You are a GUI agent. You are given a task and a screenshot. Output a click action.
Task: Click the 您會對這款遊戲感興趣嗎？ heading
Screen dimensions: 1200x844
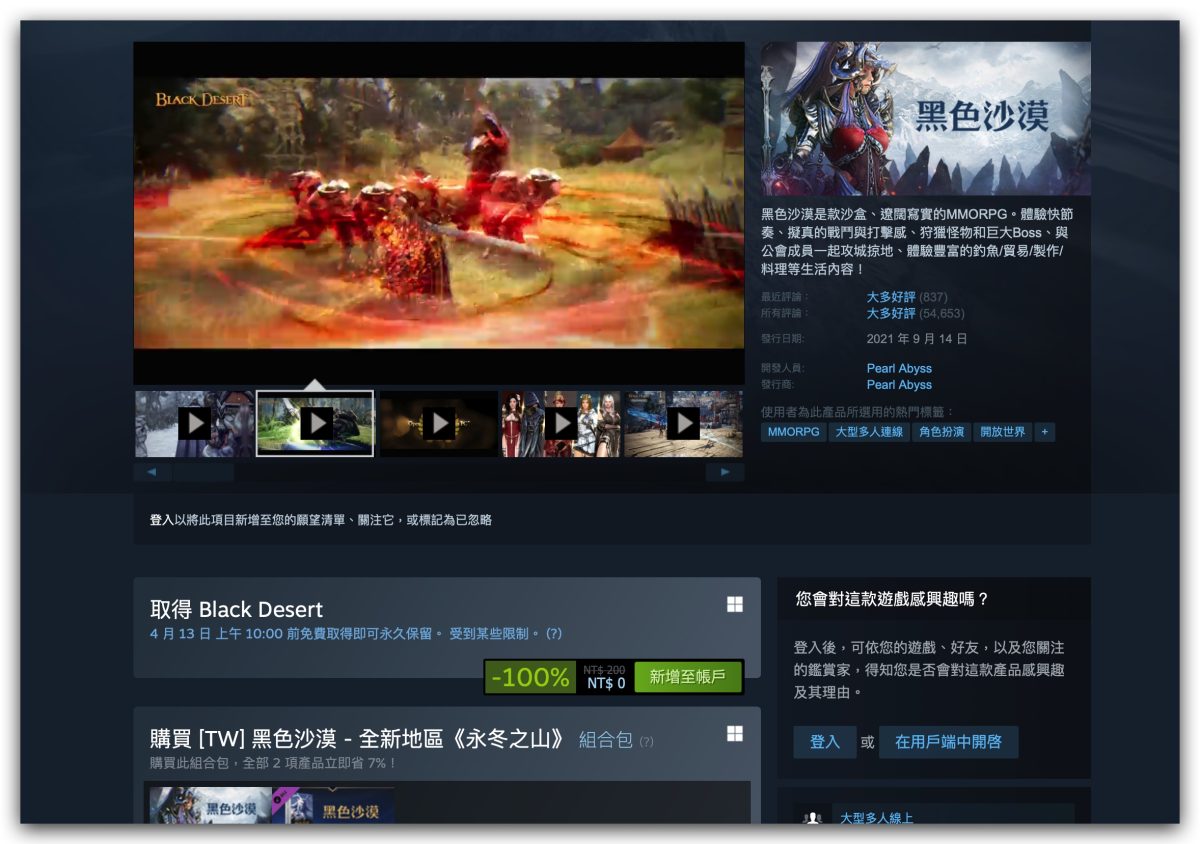(x=892, y=599)
